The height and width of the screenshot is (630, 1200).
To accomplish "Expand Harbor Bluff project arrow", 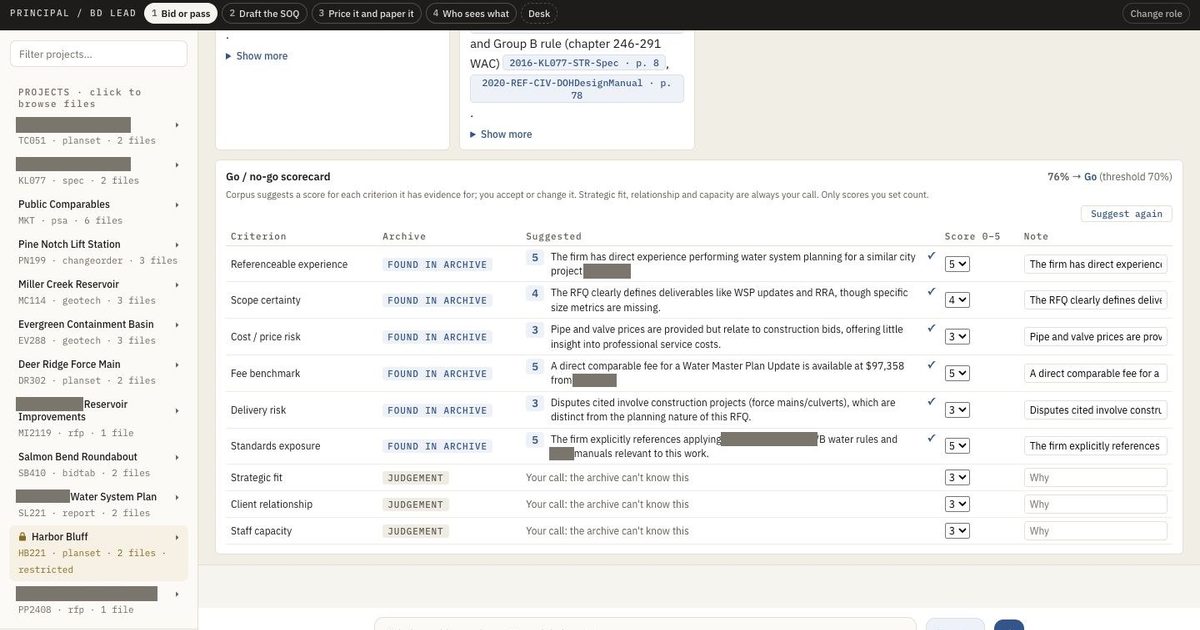I will click(x=177, y=537).
